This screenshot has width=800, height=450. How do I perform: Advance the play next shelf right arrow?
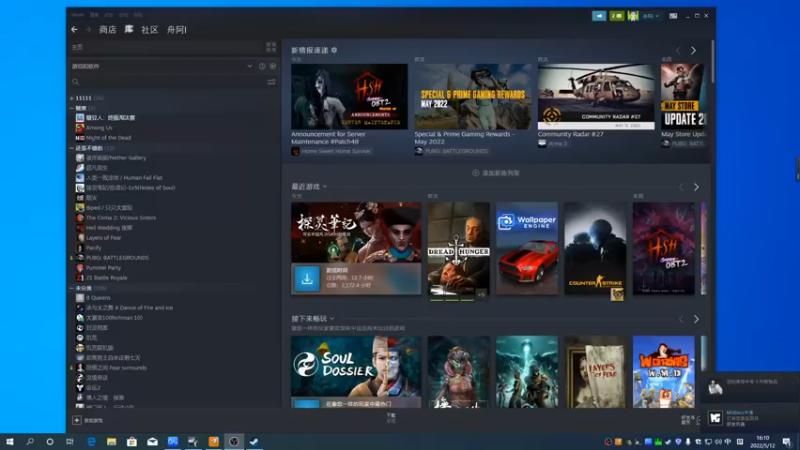(x=696, y=319)
